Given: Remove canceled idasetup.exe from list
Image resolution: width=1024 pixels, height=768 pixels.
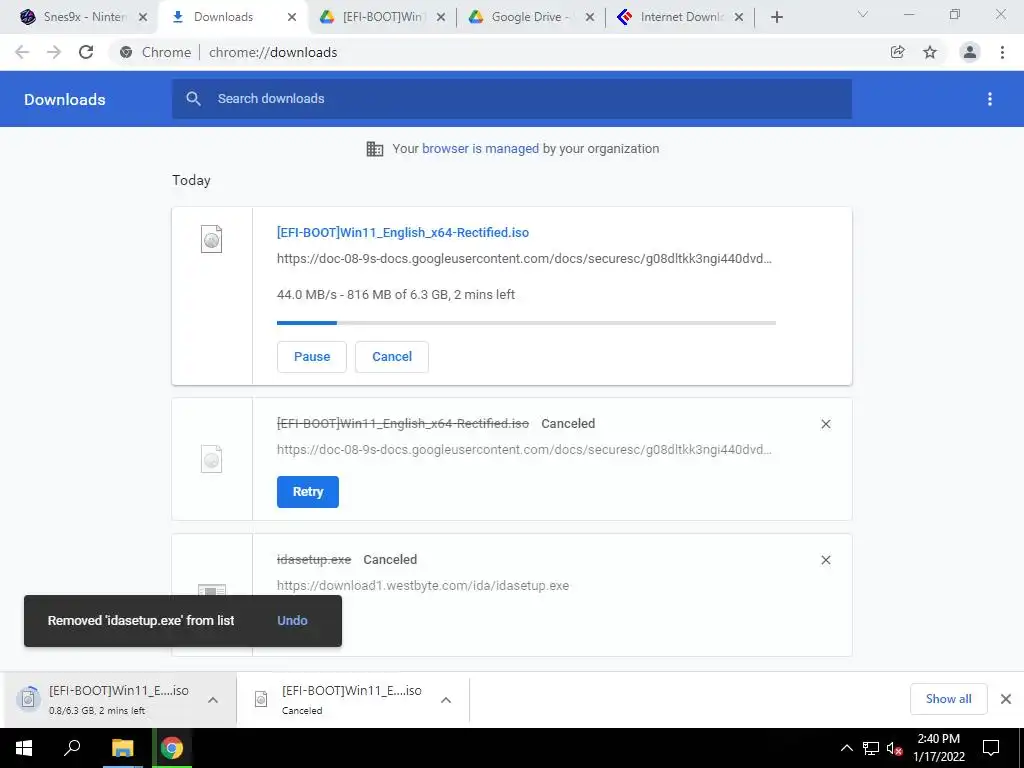Looking at the screenshot, I should tap(825, 560).
